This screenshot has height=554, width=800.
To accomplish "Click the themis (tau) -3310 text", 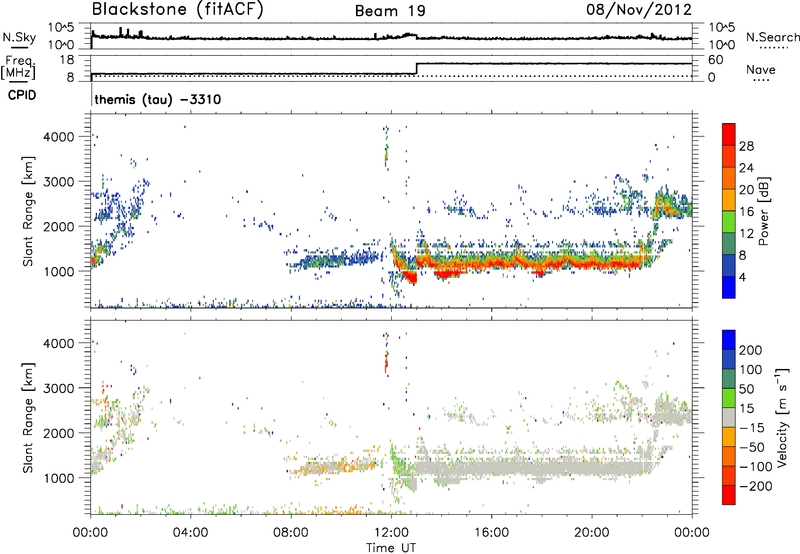I will (158, 99).
